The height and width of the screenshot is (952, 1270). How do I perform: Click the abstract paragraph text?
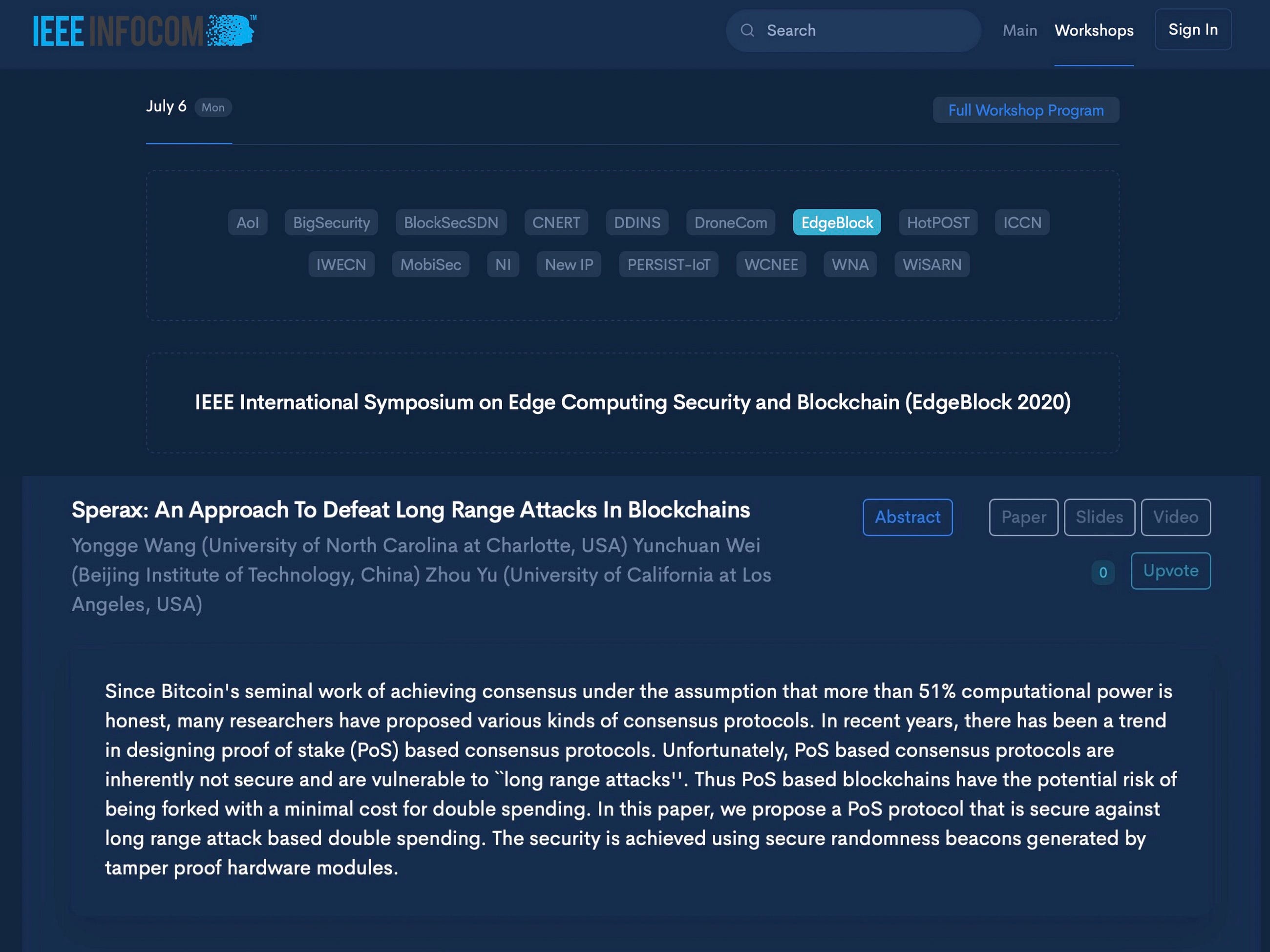(641, 779)
